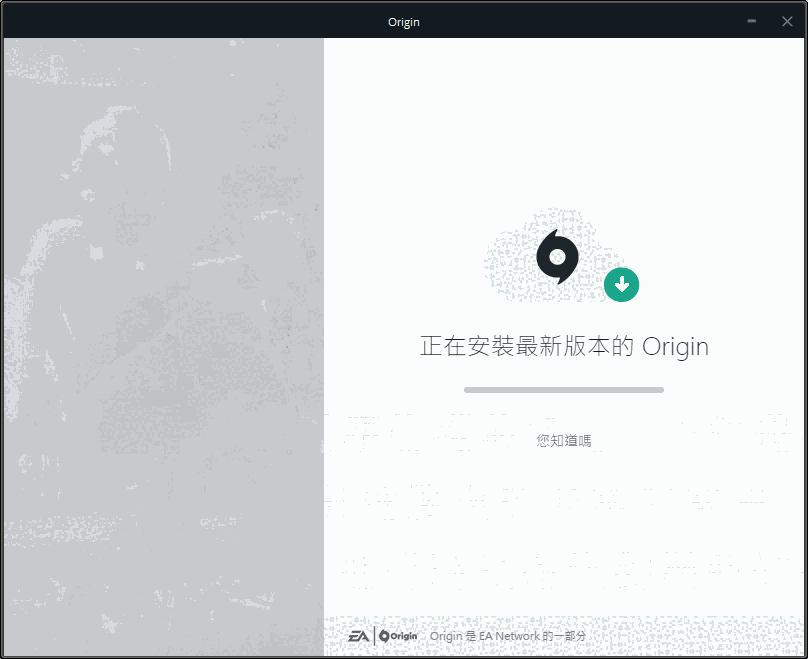Screen dimensions: 808x659
Task: Click the "您知道嗎" tip text
Action: point(563,439)
